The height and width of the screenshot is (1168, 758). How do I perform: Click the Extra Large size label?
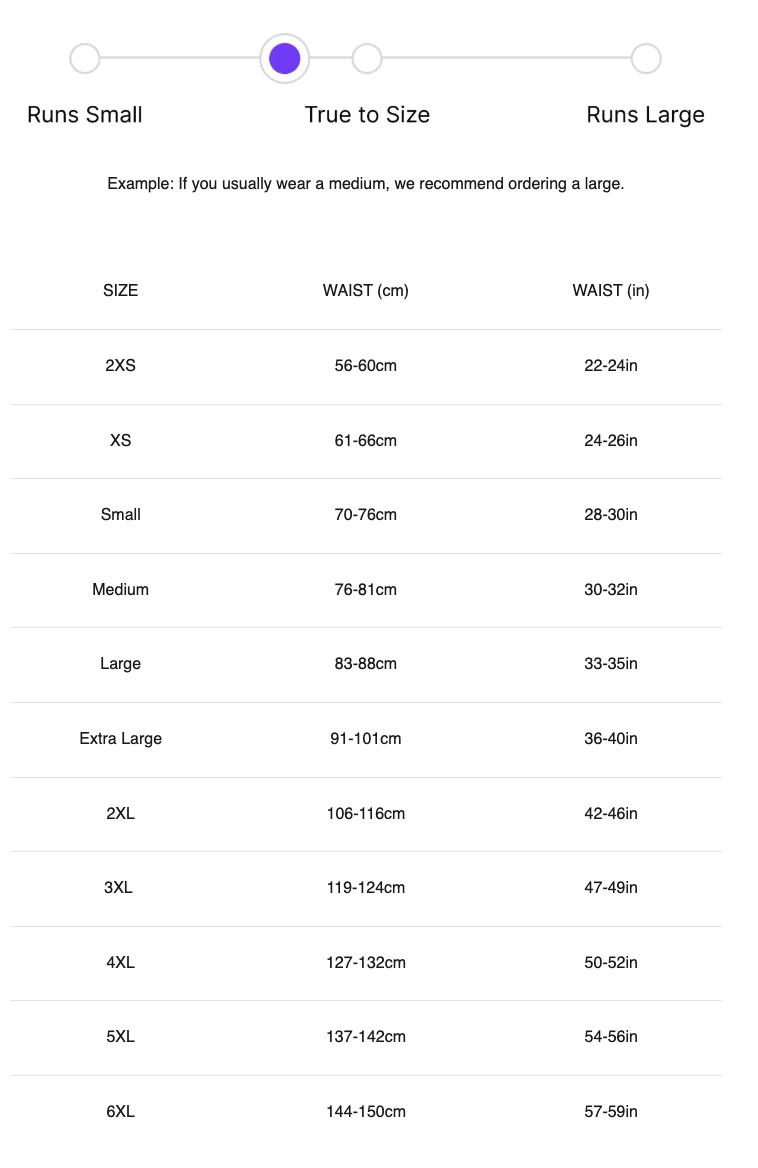(120, 739)
